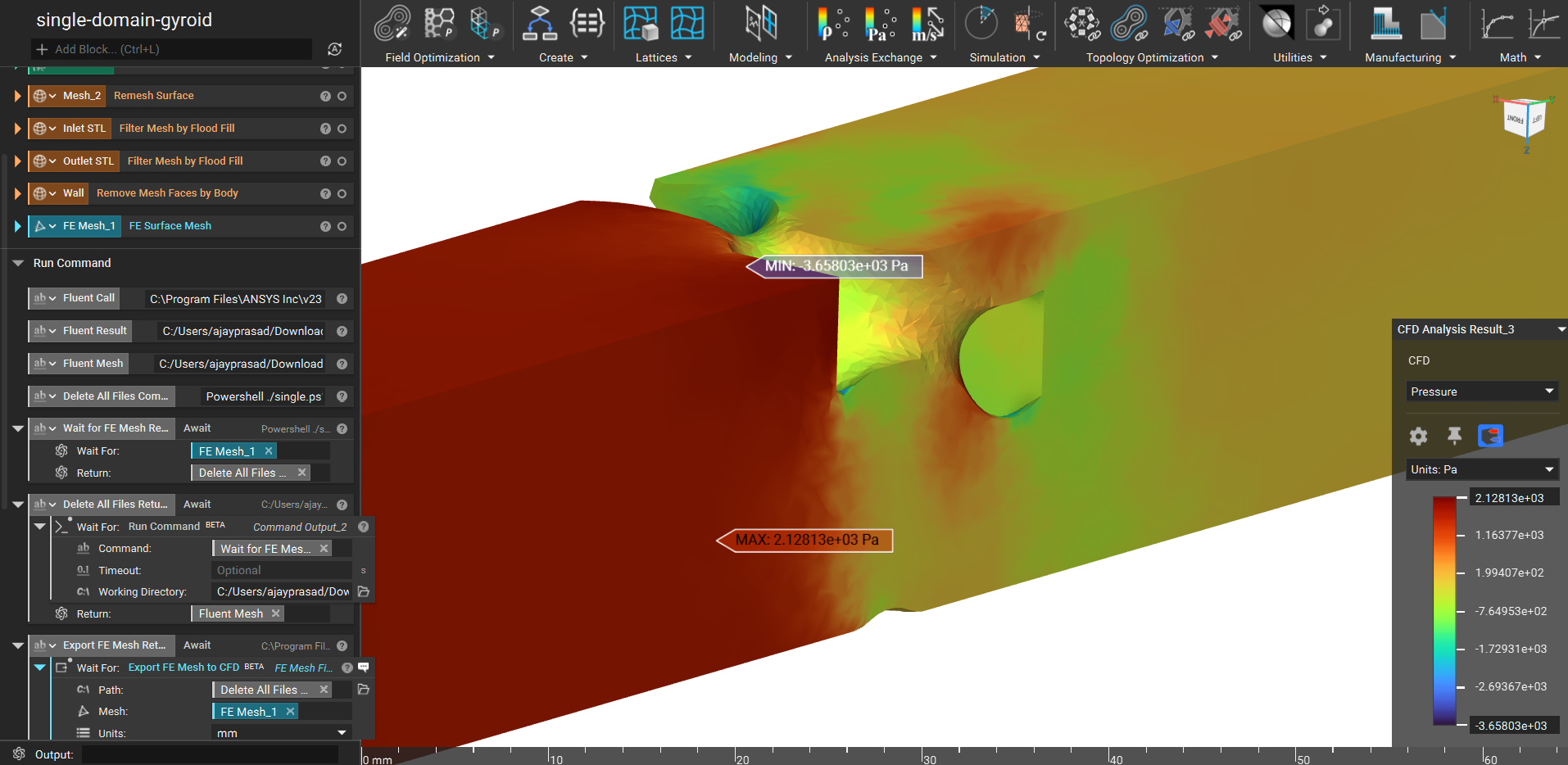
Task: Pin the CFD Analysis Result panel
Action: coord(1454,436)
